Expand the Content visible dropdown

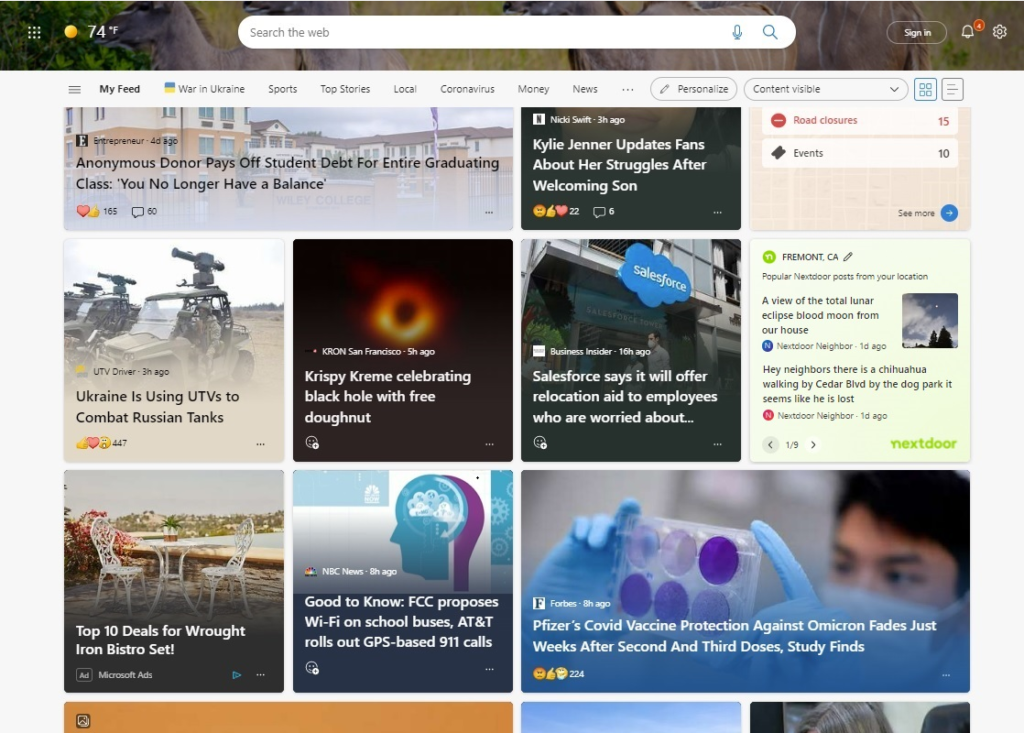[825, 90]
